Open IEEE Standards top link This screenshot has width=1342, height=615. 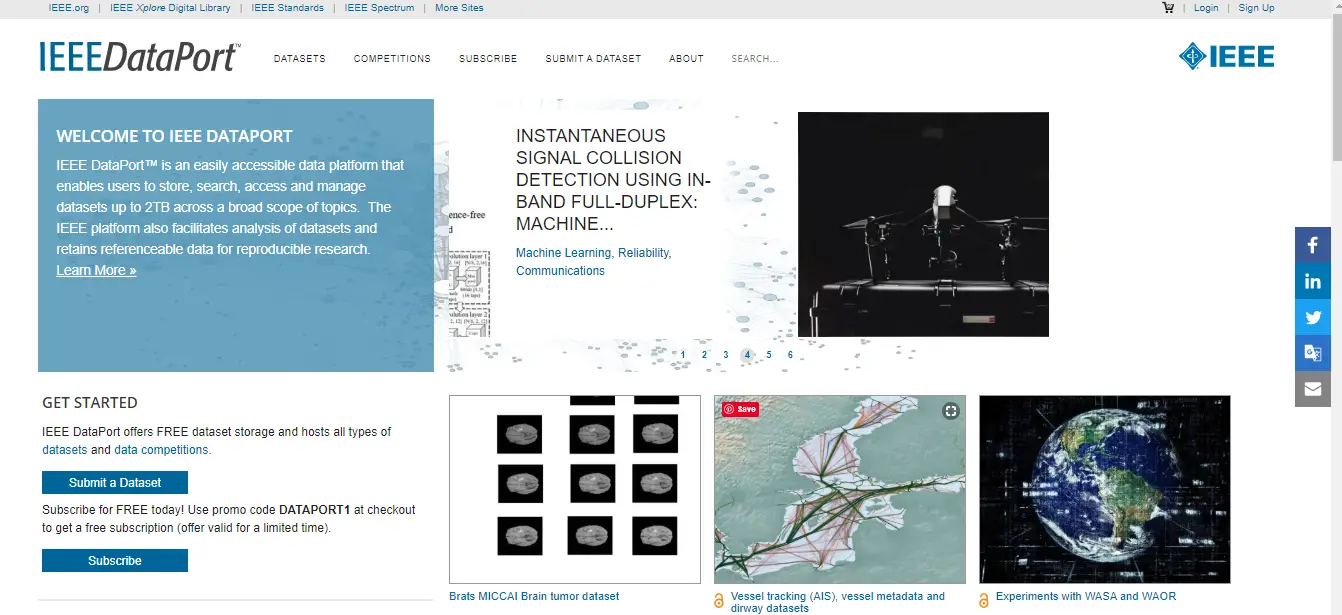tap(288, 8)
